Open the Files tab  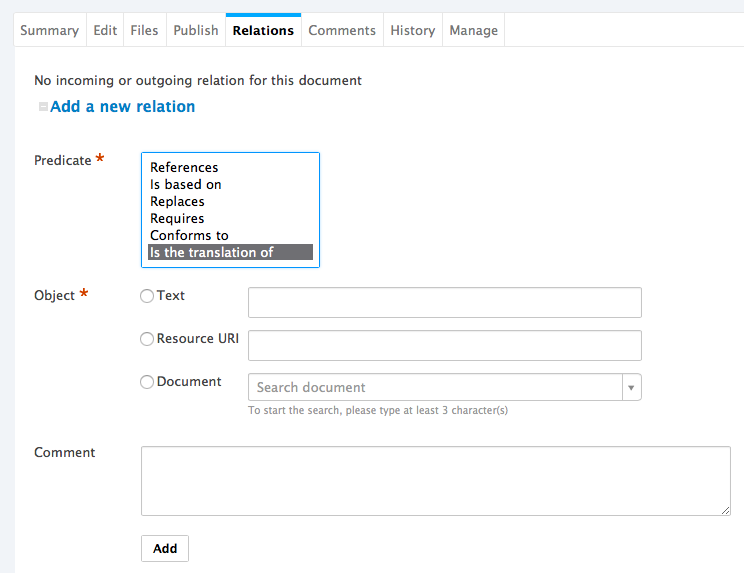[x=144, y=30]
